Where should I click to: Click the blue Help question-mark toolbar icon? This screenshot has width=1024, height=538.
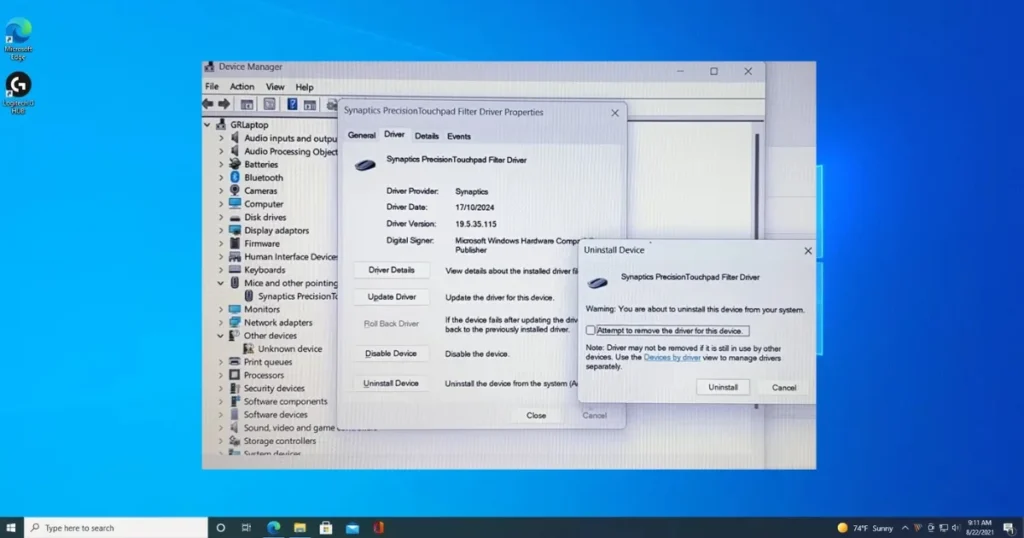tap(292, 104)
